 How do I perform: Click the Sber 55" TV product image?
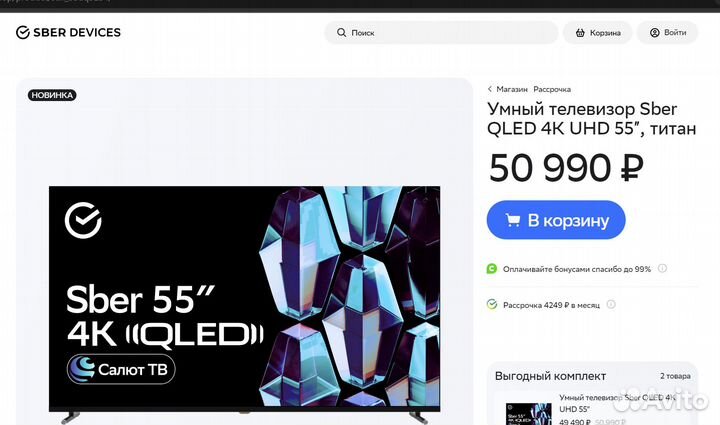pyautogui.click(x=244, y=303)
